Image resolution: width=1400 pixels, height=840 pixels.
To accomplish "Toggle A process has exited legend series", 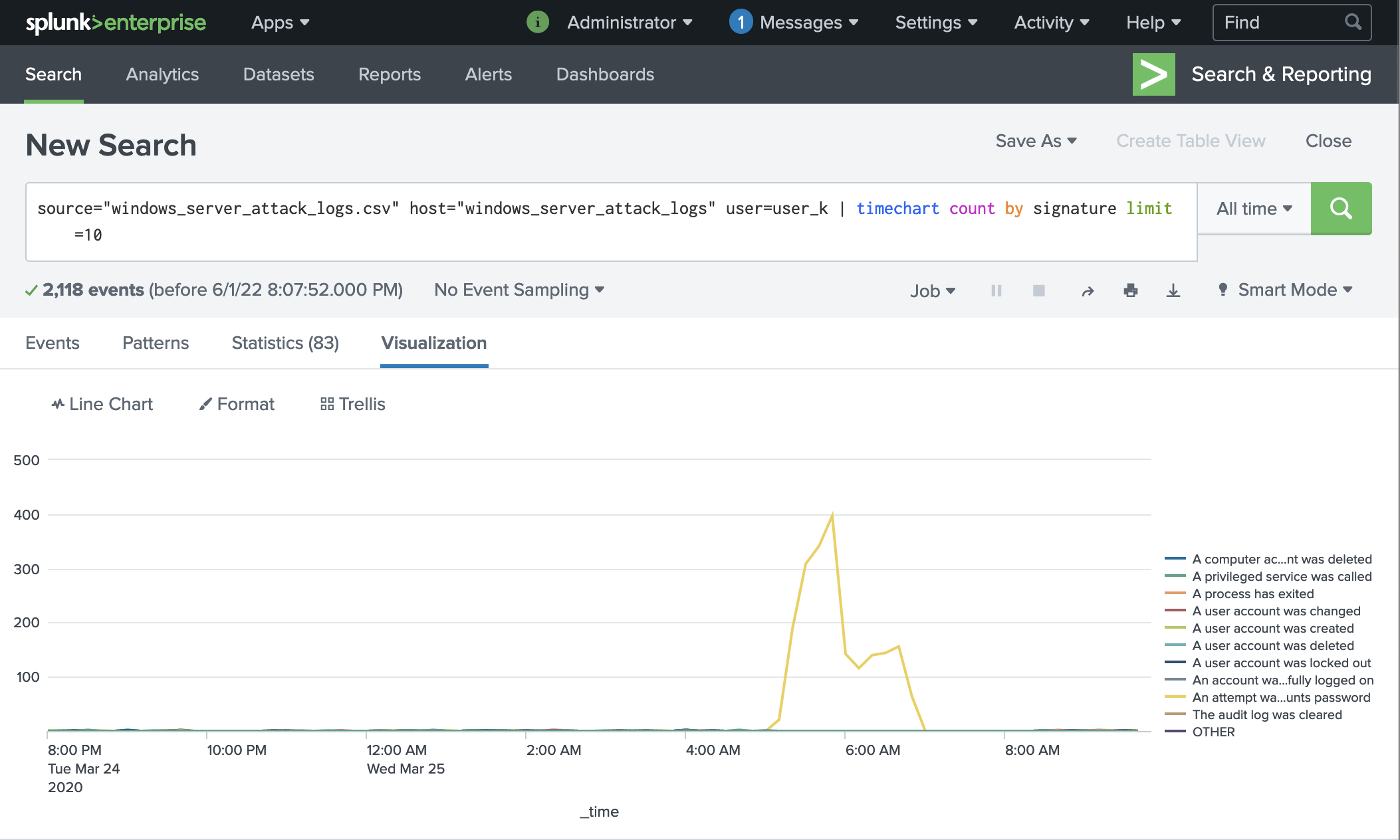I will (x=1252, y=593).
